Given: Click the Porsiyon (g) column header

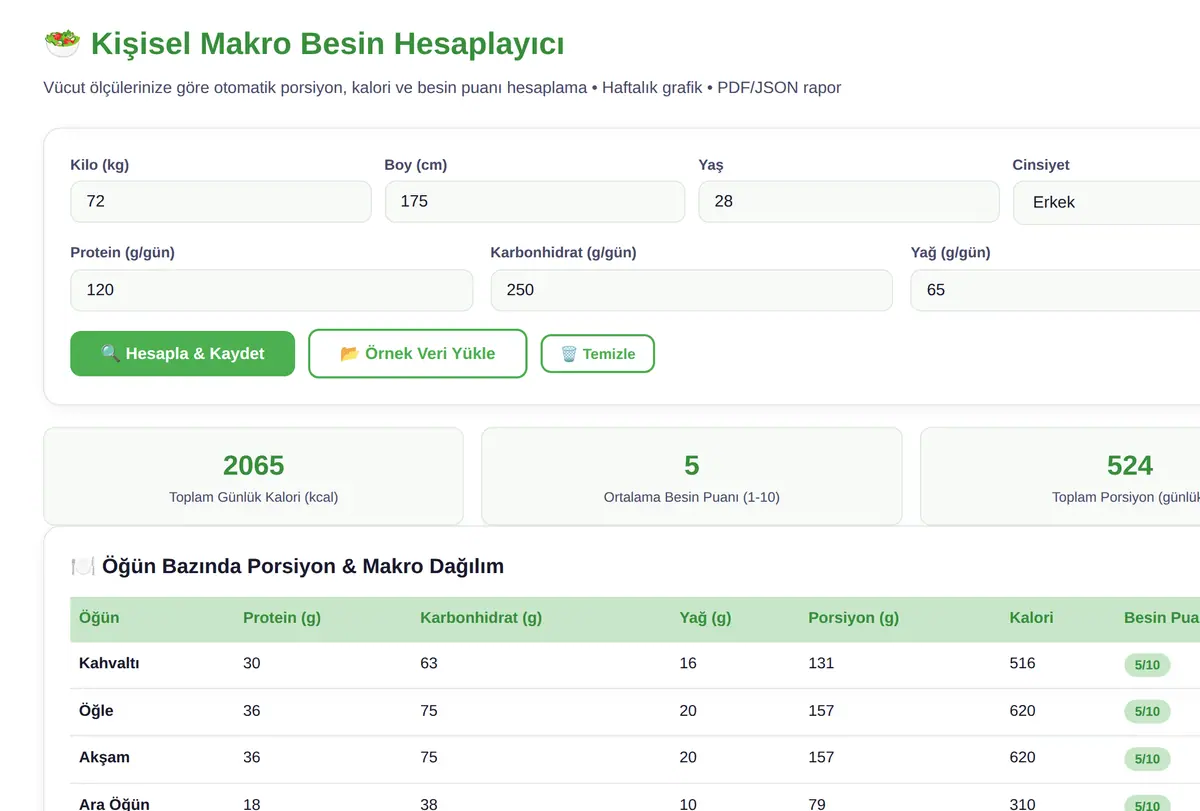Looking at the screenshot, I should coord(853,617).
